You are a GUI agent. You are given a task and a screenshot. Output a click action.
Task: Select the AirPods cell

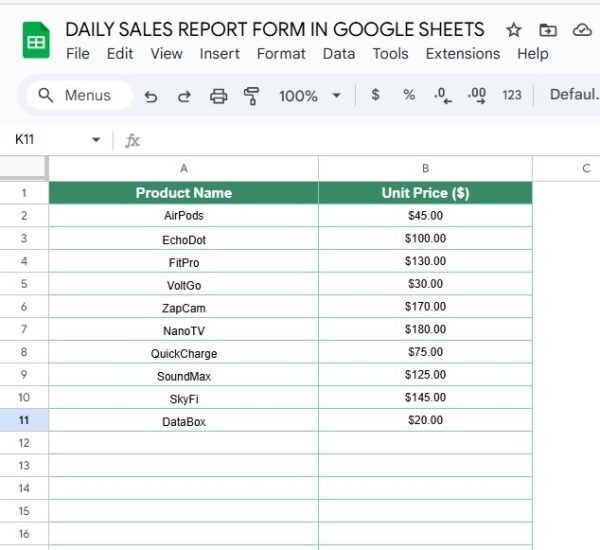tap(184, 216)
